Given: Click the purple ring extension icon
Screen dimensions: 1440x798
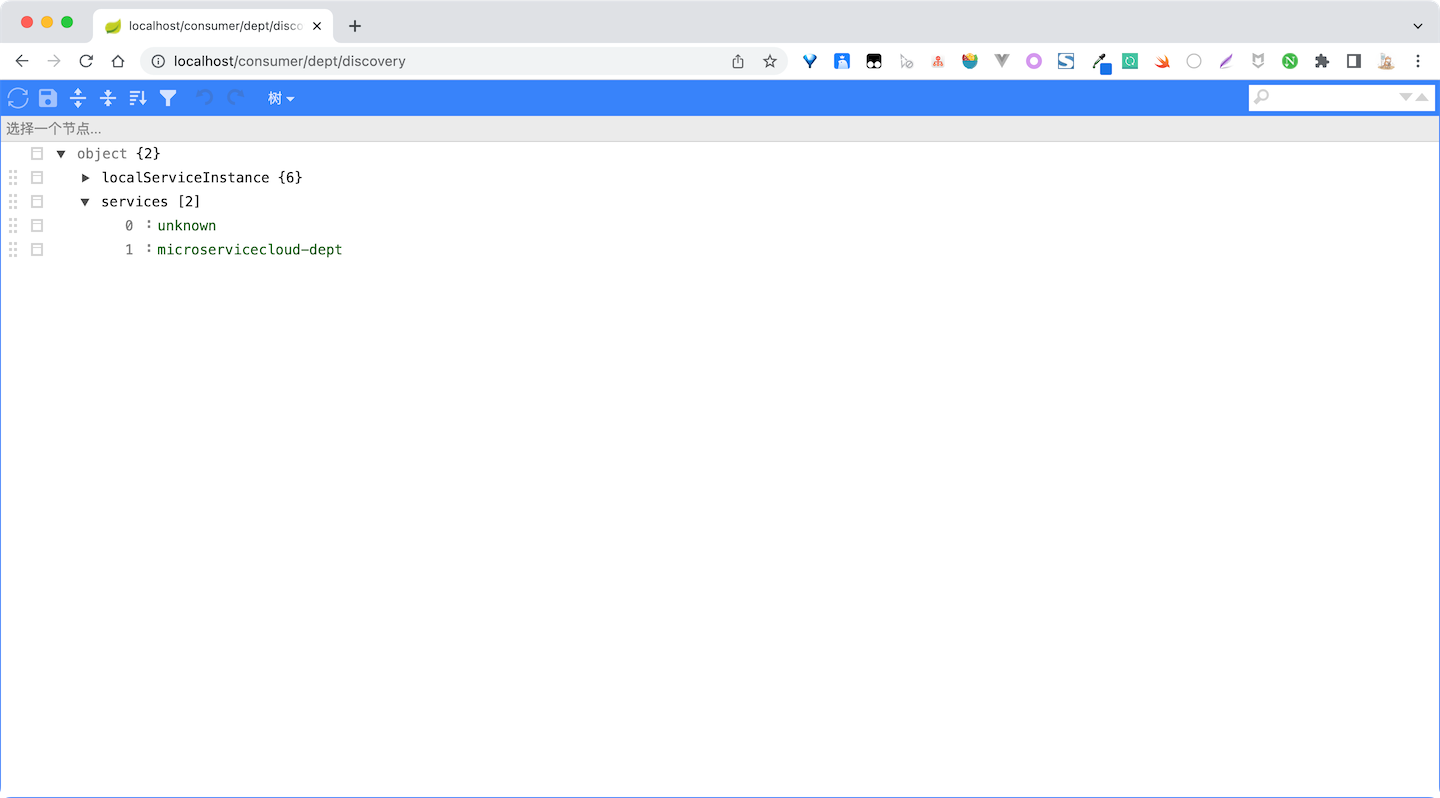Looking at the screenshot, I should (1034, 61).
